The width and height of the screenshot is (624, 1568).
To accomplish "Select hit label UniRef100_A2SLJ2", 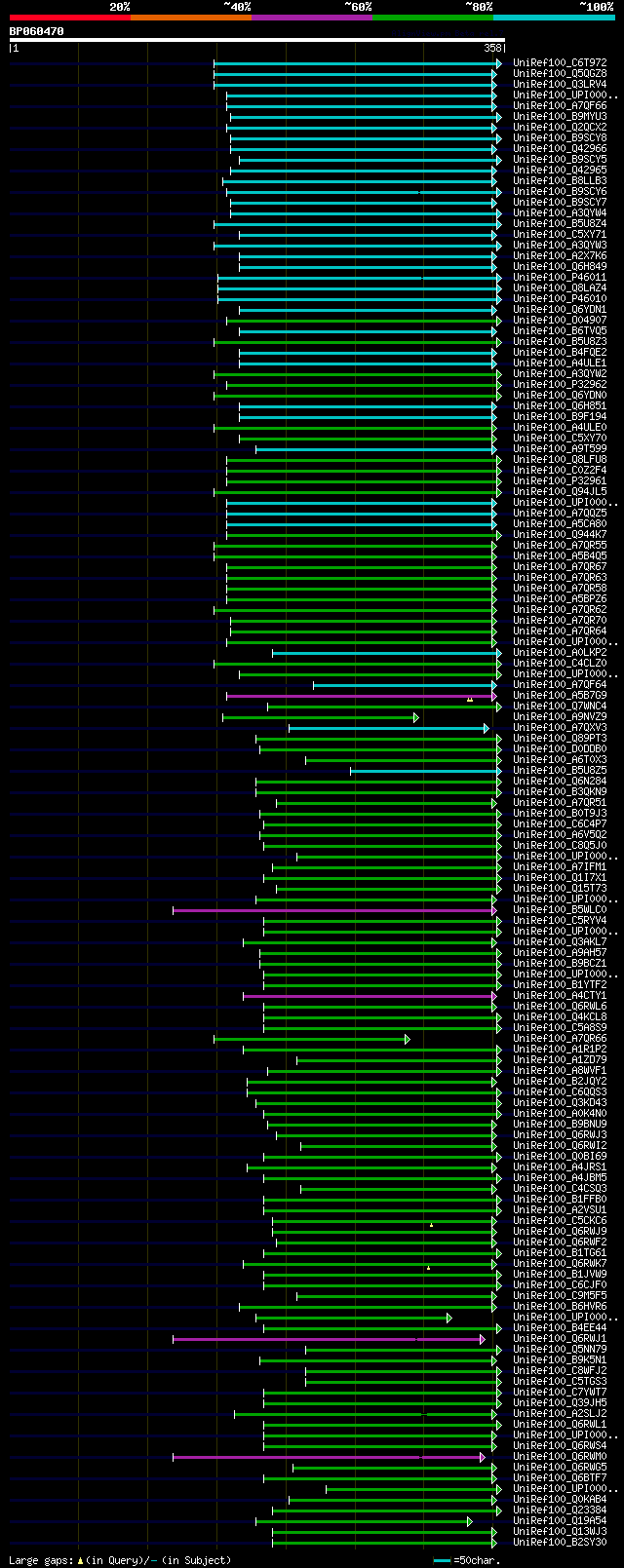I will (560, 1413).
